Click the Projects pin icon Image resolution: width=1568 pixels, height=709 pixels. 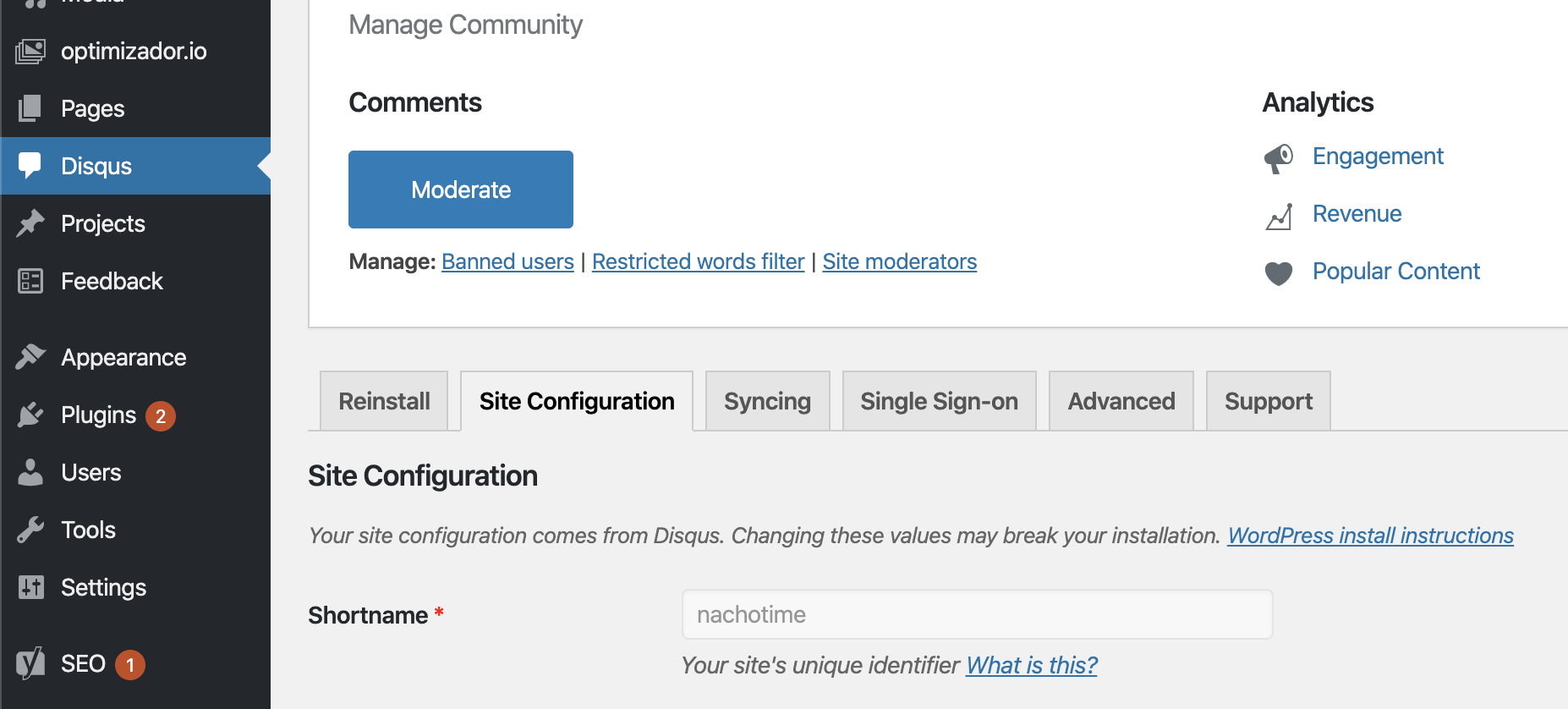click(30, 223)
